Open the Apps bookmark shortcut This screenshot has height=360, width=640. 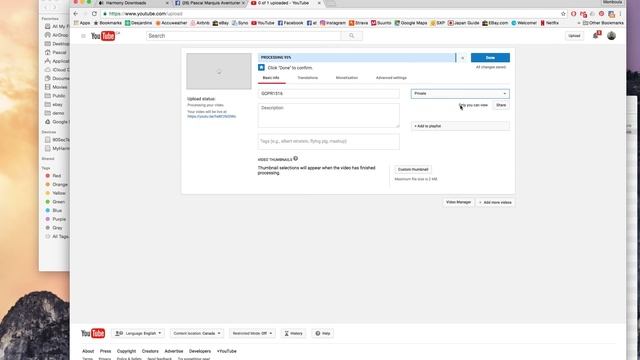82,23
